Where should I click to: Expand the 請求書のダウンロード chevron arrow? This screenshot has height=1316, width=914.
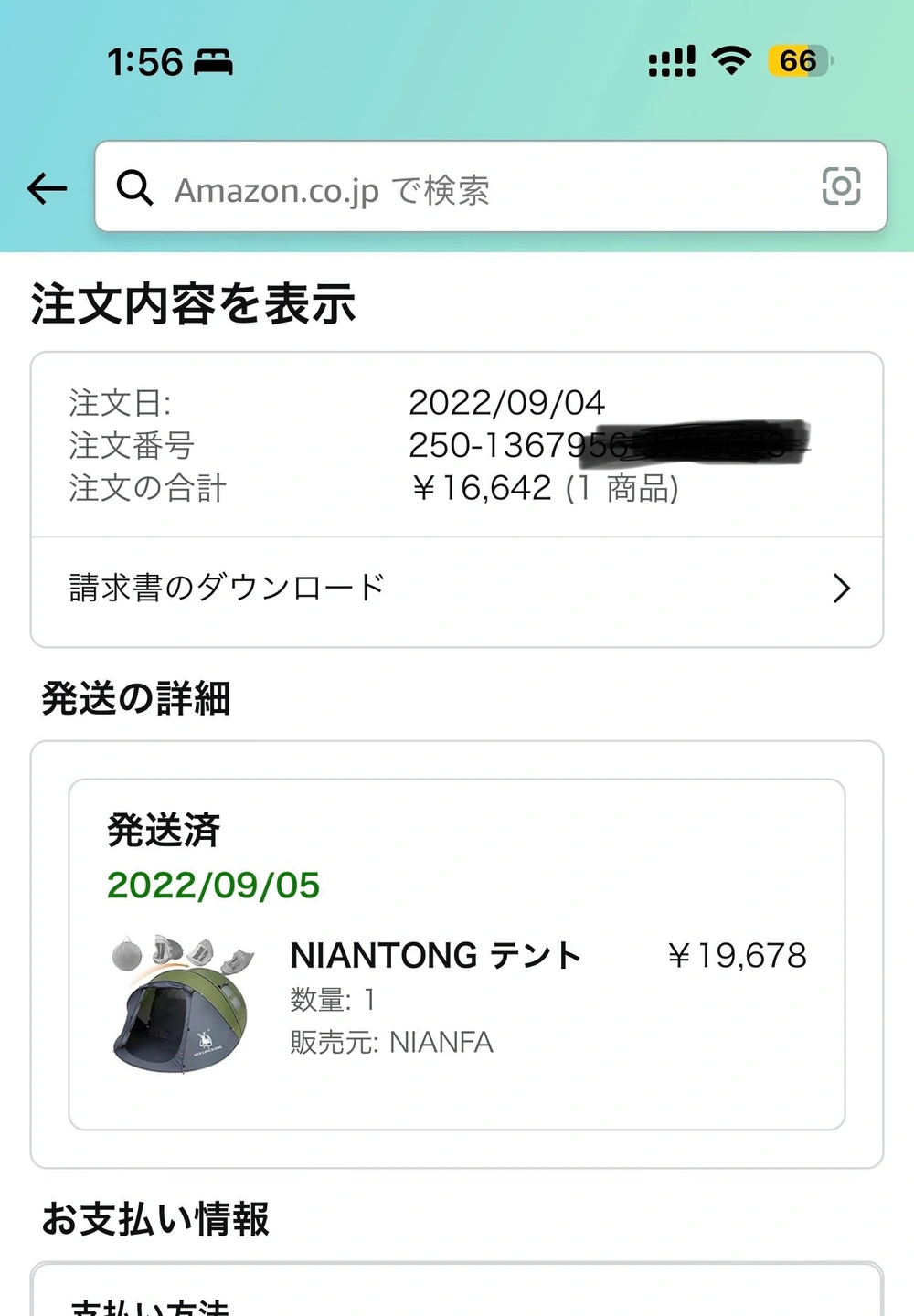coord(842,589)
